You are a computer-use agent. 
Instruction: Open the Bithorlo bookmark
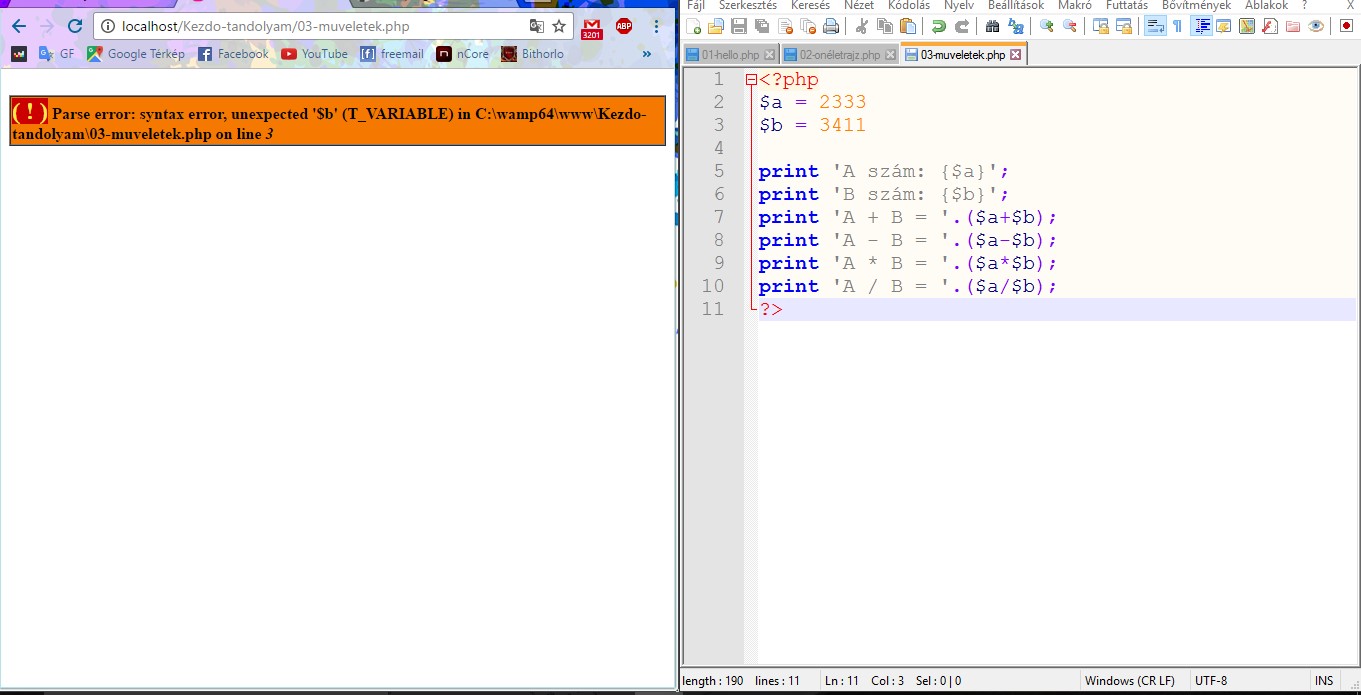532,54
